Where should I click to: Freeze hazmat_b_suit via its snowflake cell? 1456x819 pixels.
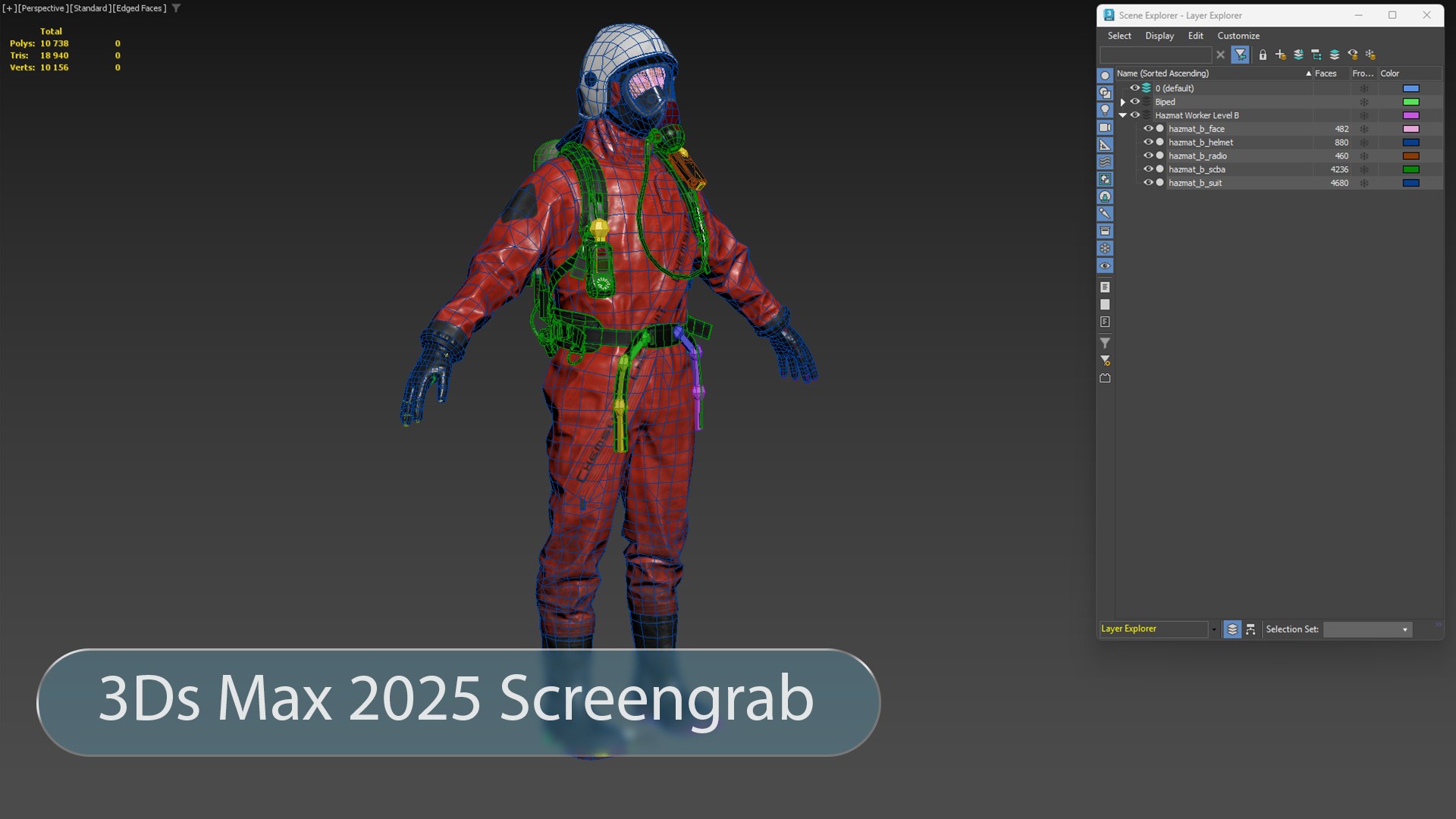[1363, 183]
